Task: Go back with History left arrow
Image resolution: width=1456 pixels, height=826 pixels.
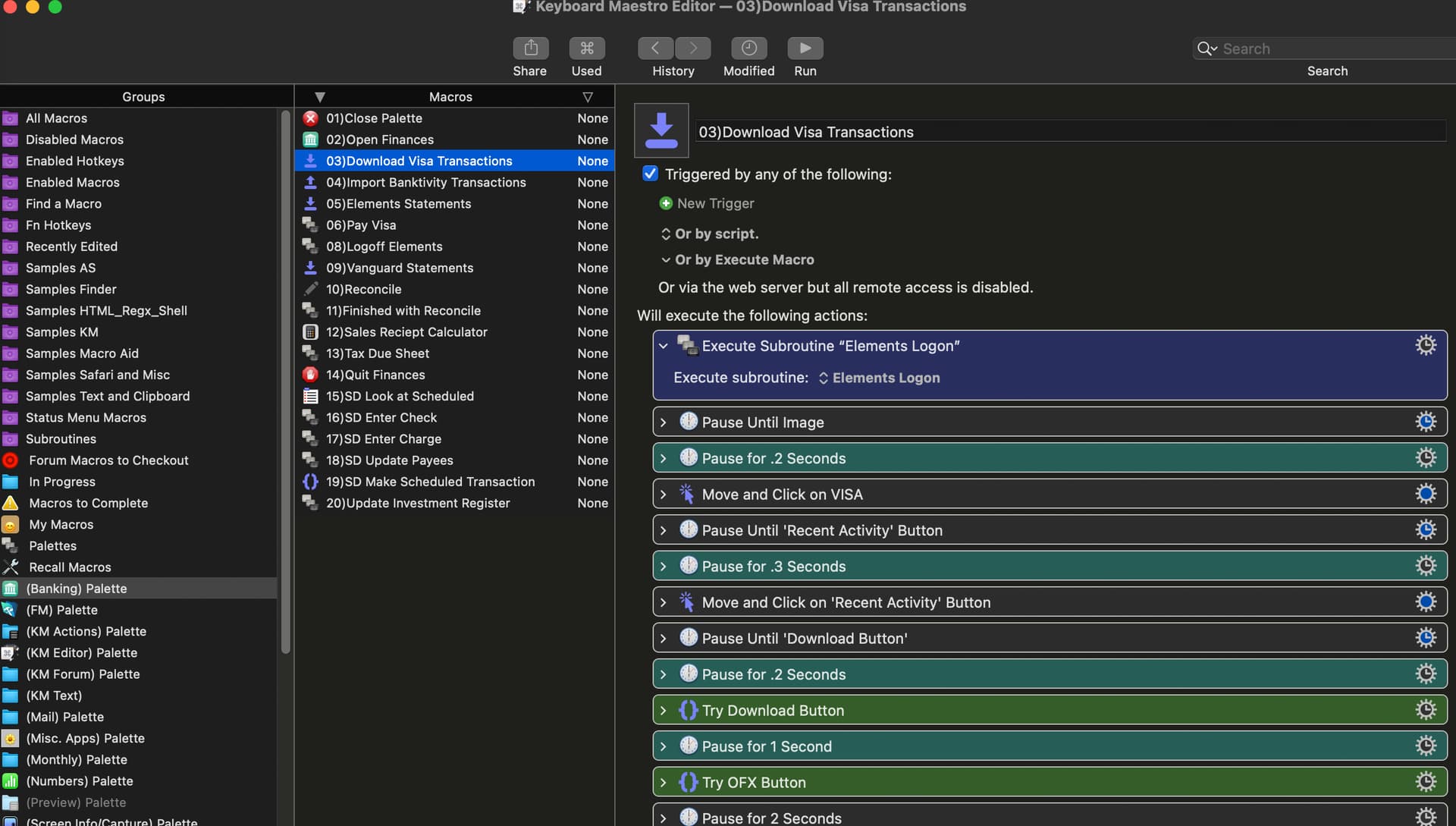Action: coord(655,49)
